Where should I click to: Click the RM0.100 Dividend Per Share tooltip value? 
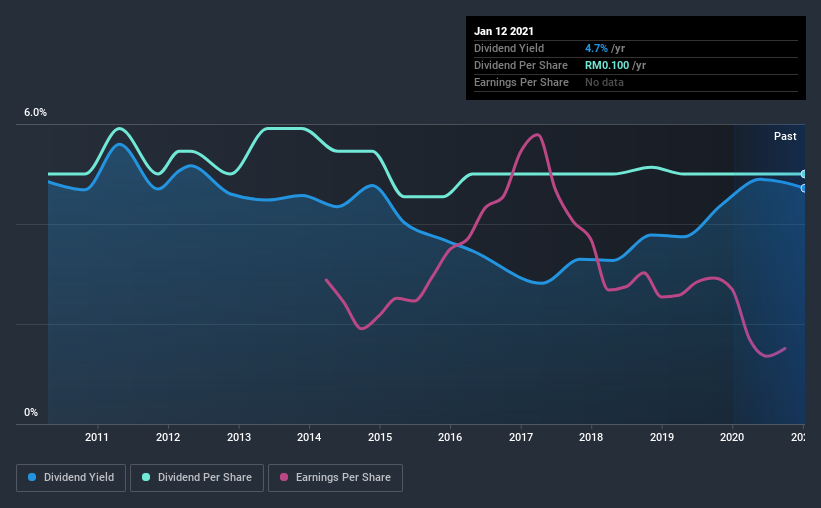(607, 65)
